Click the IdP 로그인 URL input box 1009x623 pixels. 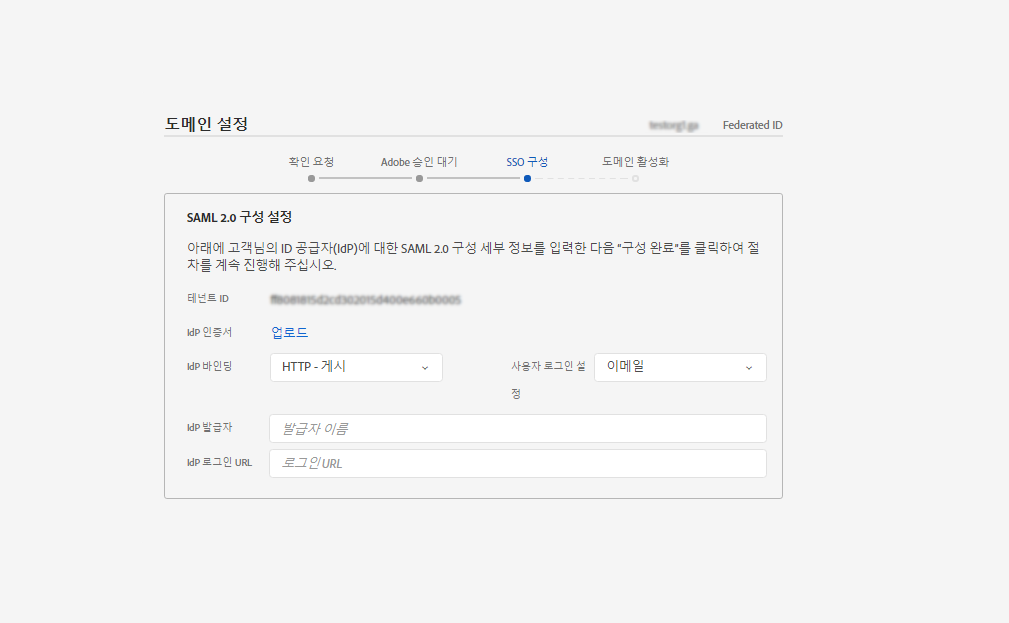(517, 462)
